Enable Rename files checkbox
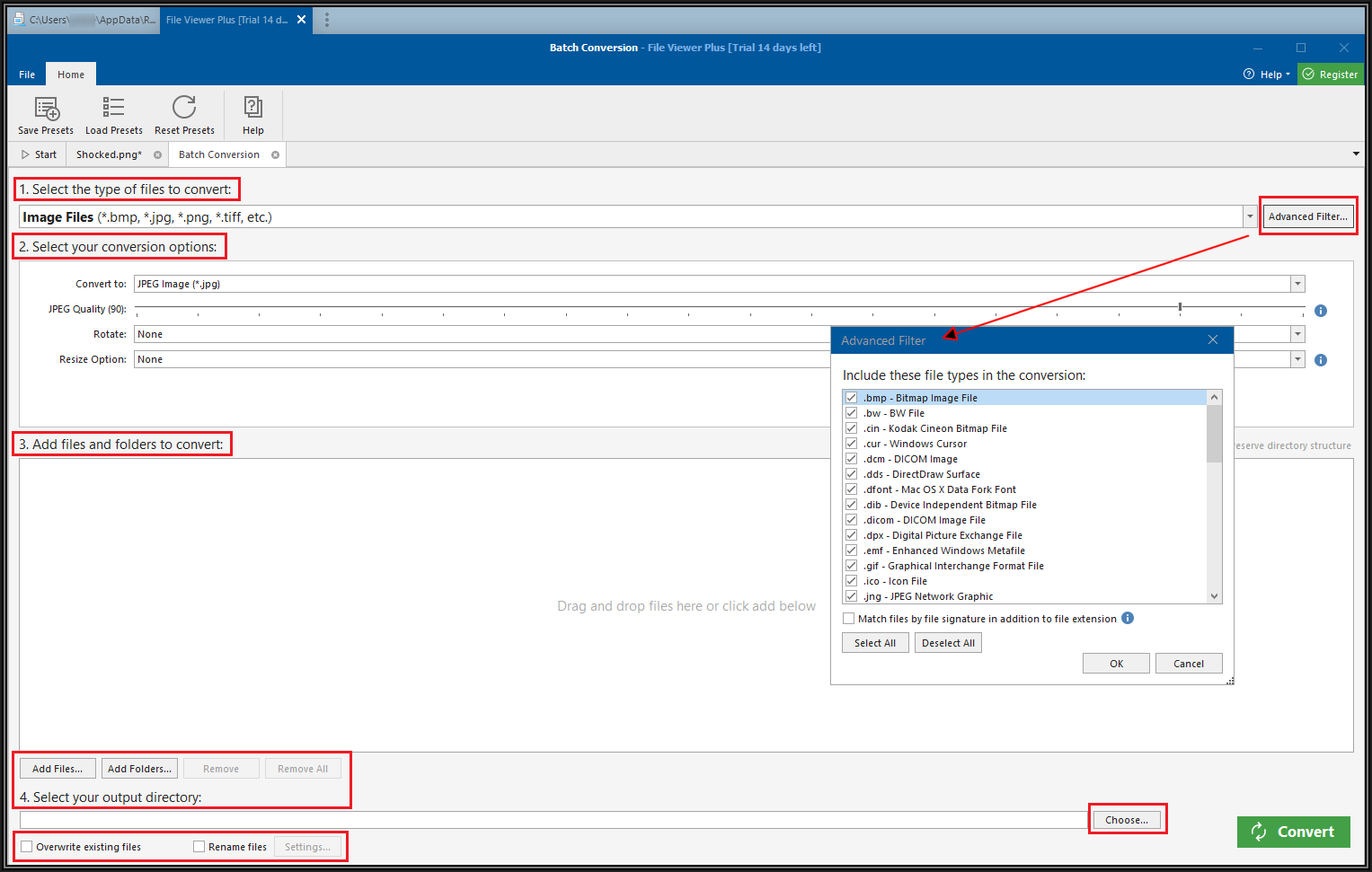 [199, 847]
